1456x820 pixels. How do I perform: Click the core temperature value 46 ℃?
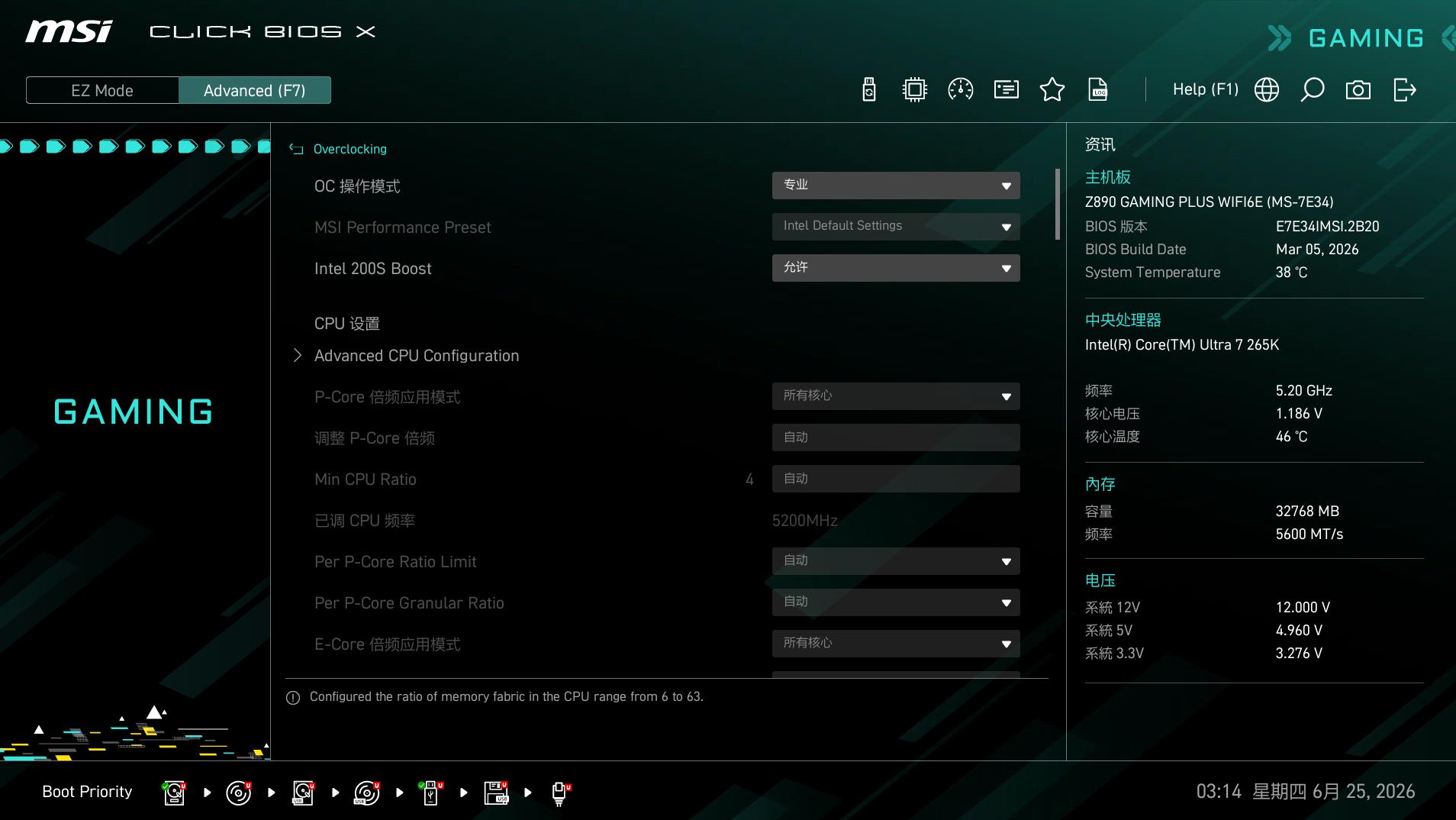[x=1291, y=437]
